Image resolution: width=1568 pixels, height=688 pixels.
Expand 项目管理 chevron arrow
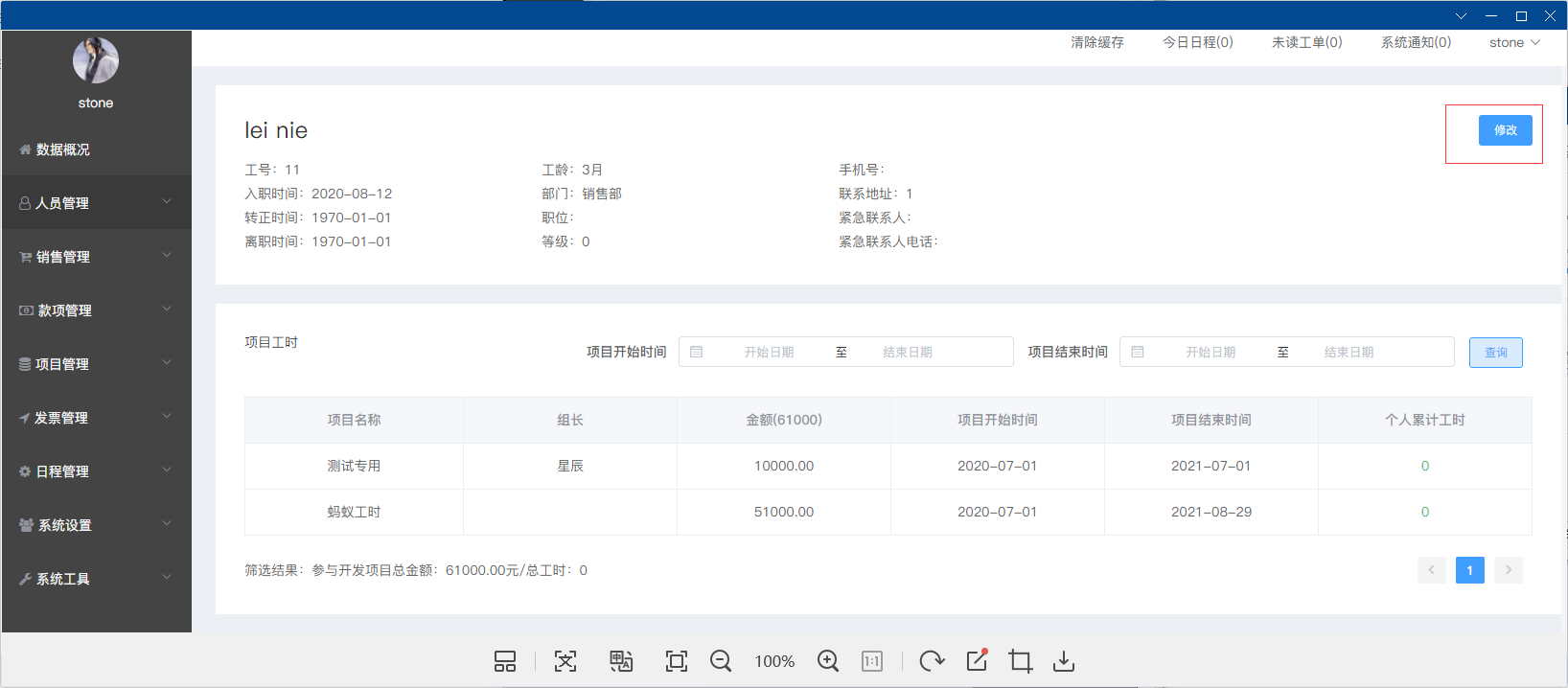tap(167, 362)
